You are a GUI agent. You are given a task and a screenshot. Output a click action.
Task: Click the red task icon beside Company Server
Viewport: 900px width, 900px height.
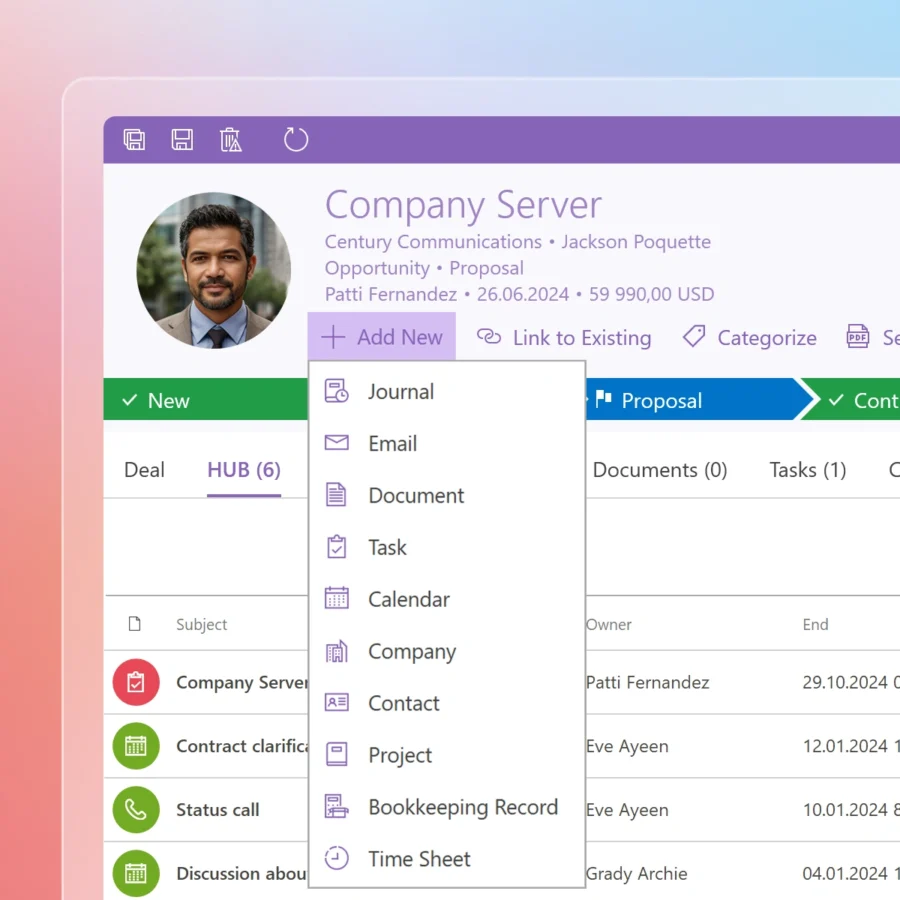click(136, 683)
